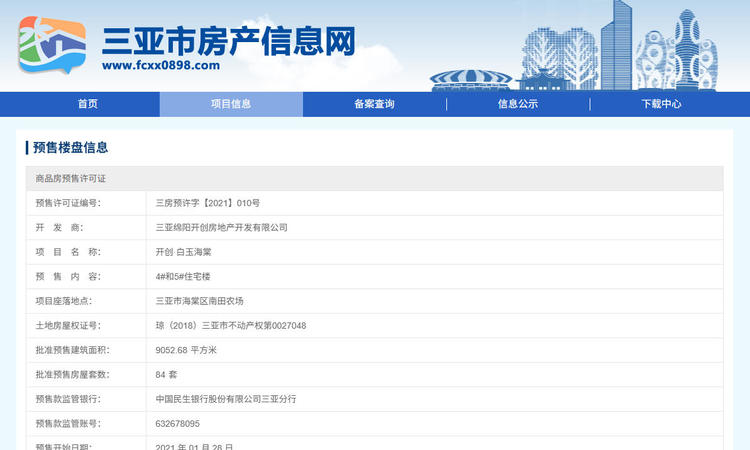Click the 土地房屋权证号 label
Image resolution: width=750 pixels, height=450 pixels.
68,326
